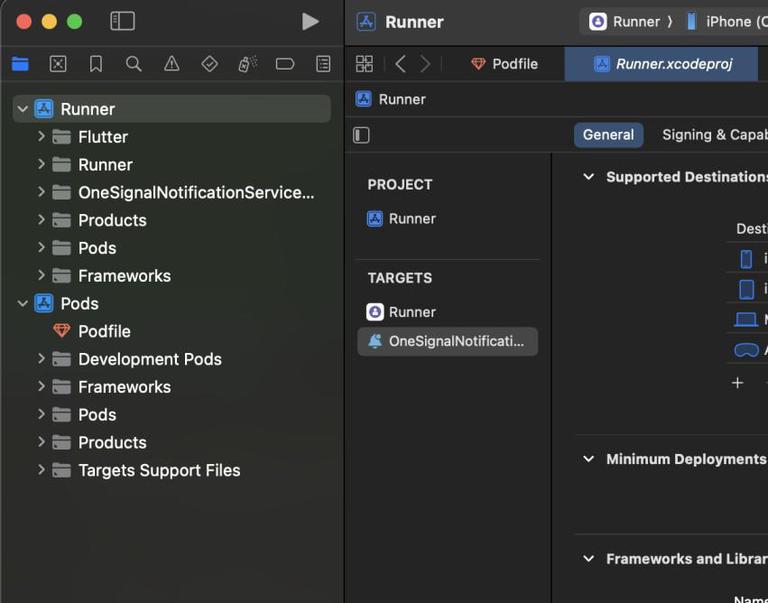The image size is (768, 603).
Task: Open the bookmark navigator
Action: (x=96, y=64)
